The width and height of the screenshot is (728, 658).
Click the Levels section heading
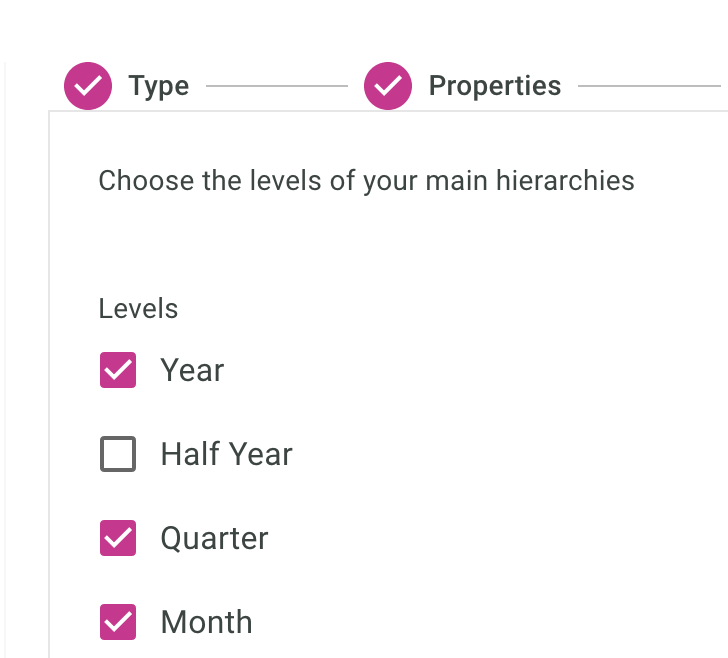pyautogui.click(x=138, y=309)
